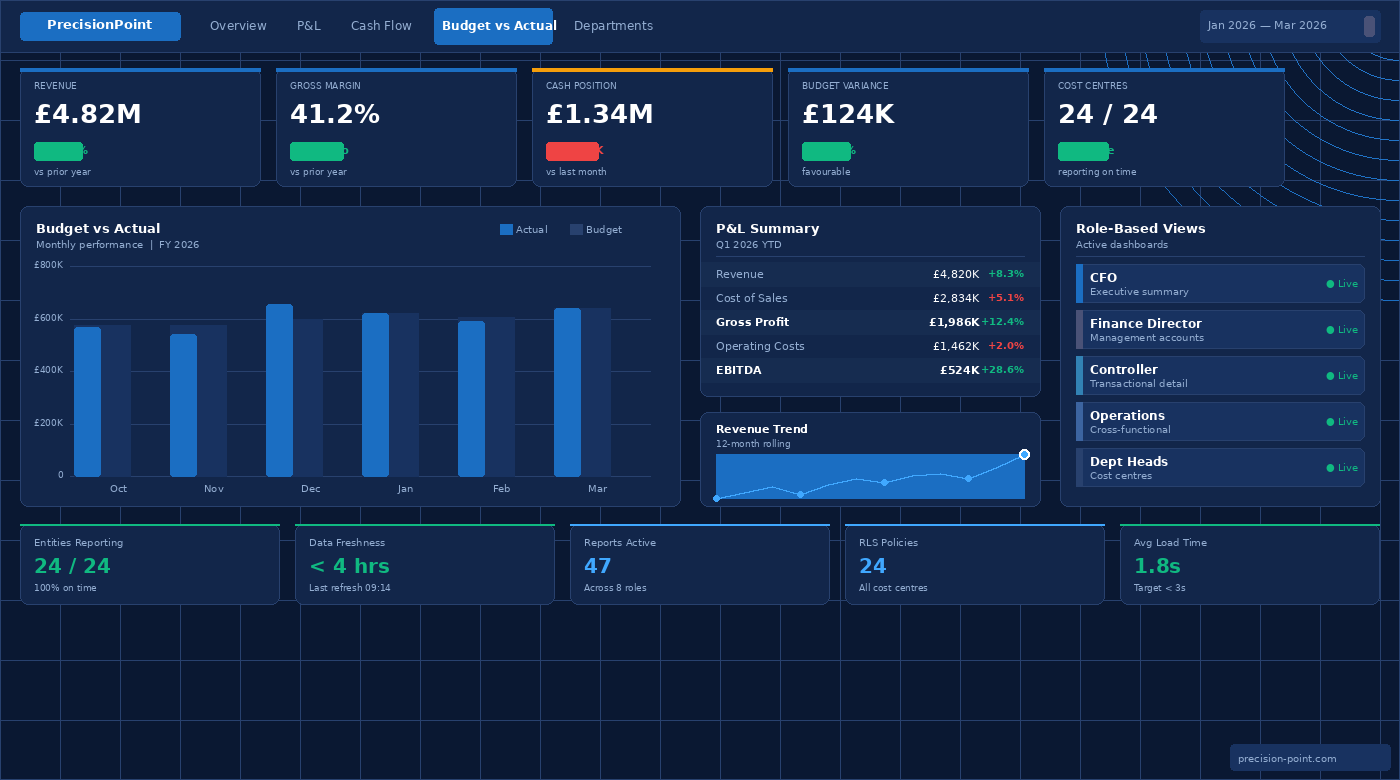The height and width of the screenshot is (780, 1400).
Task: Click the PrecisionPoint logo badge
Action: (100, 25)
